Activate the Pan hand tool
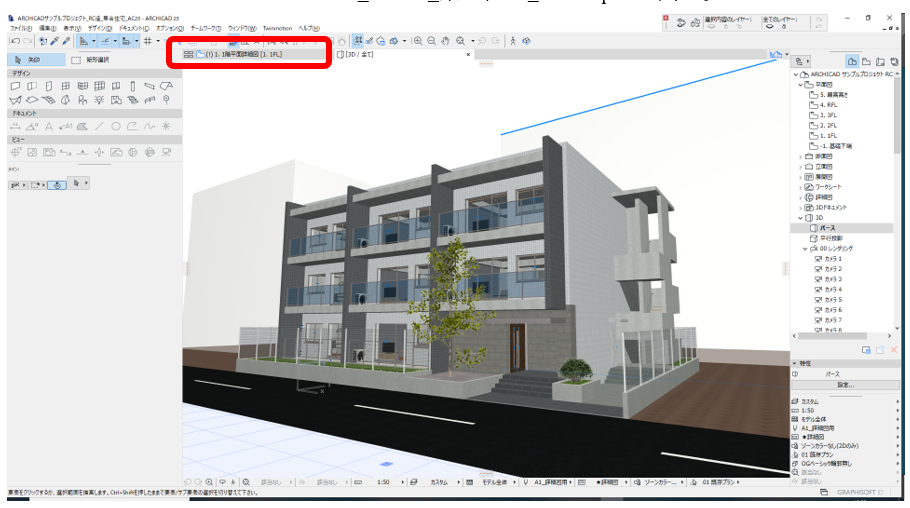The width and height of the screenshot is (910, 508). (446, 41)
